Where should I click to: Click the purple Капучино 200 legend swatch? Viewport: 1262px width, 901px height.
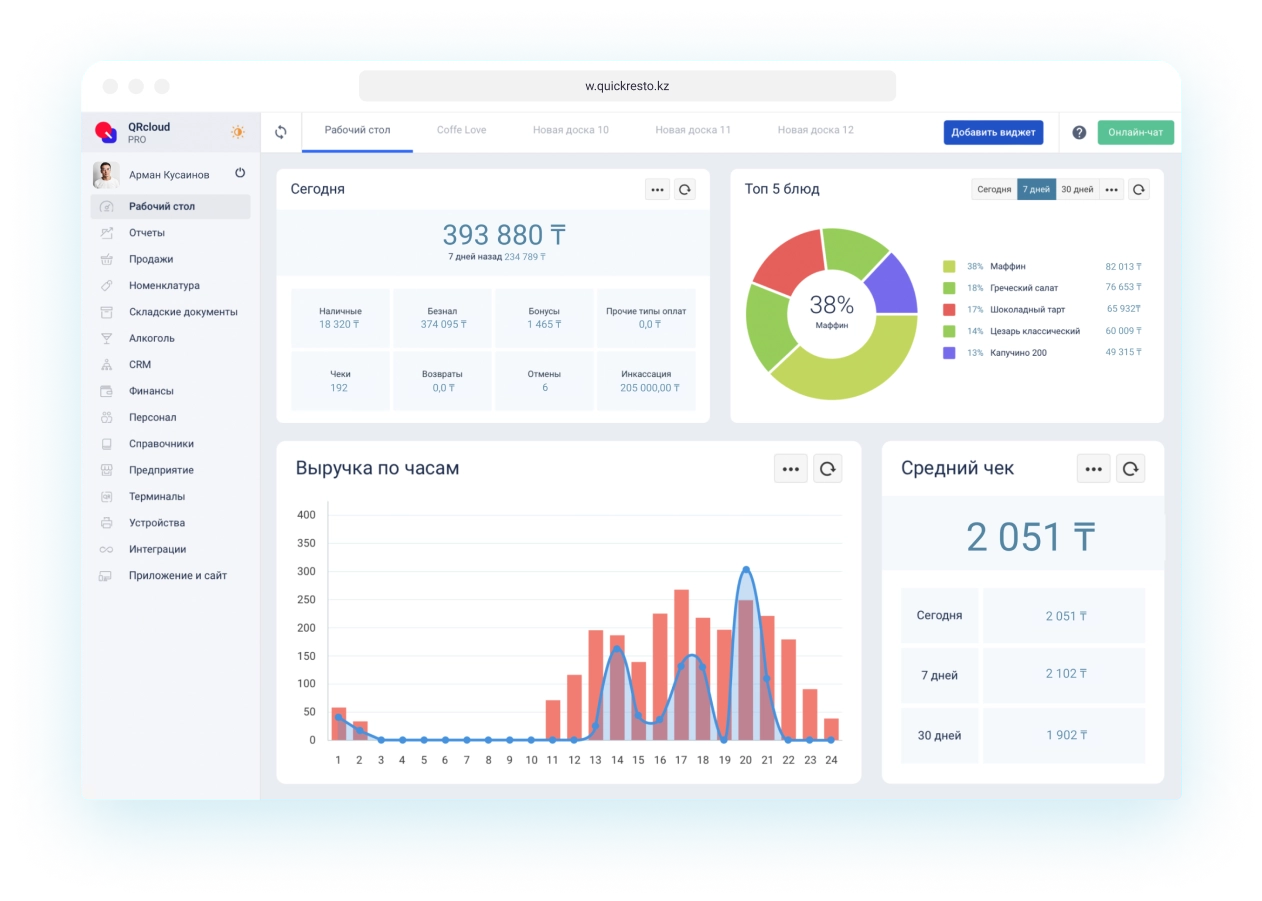949,353
